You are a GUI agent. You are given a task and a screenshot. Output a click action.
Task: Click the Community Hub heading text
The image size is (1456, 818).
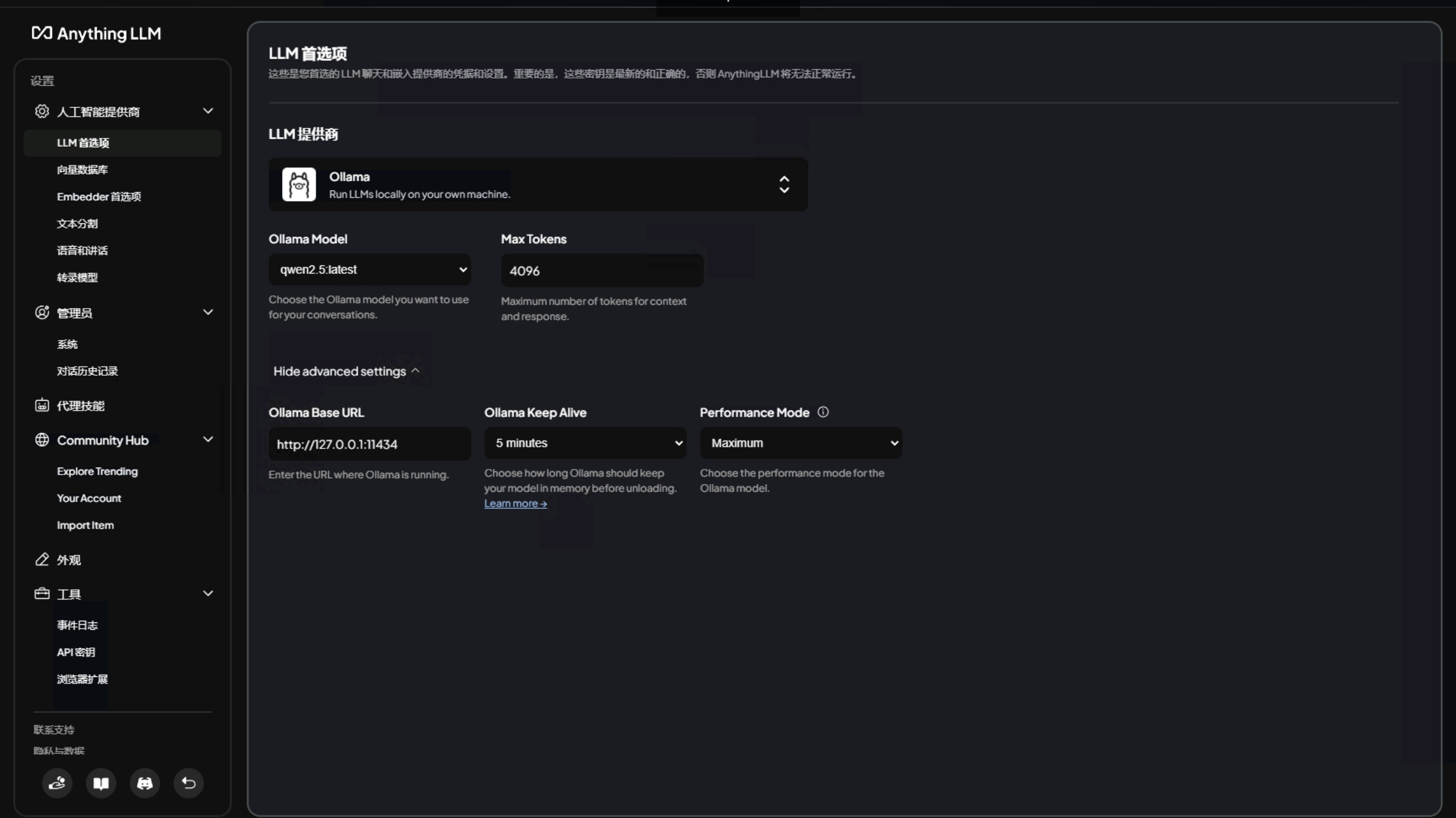[103, 441]
